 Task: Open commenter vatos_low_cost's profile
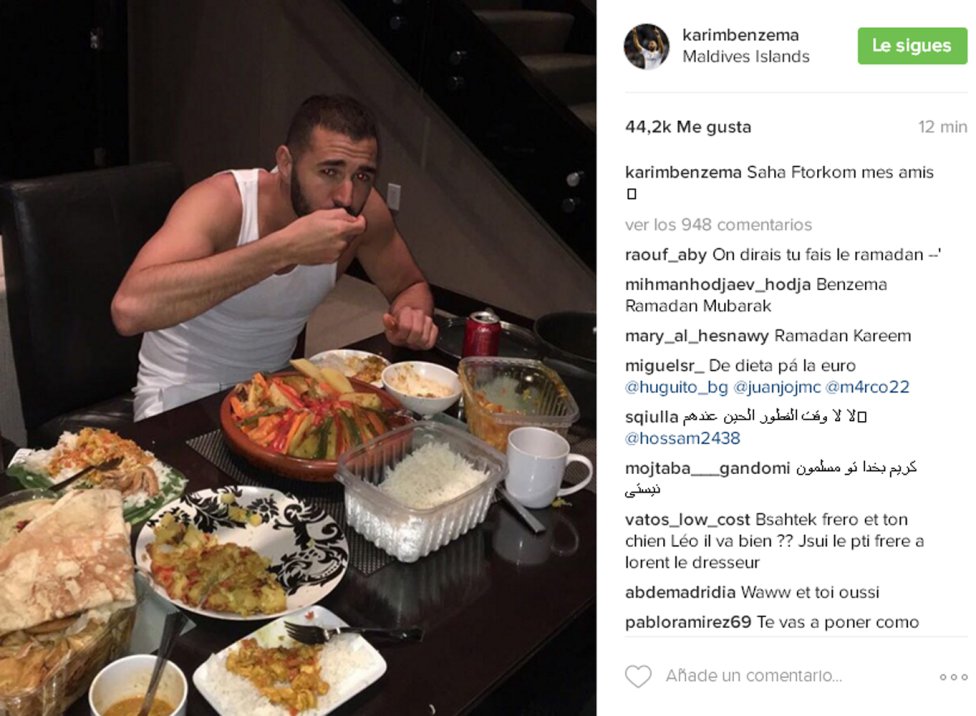click(x=688, y=520)
